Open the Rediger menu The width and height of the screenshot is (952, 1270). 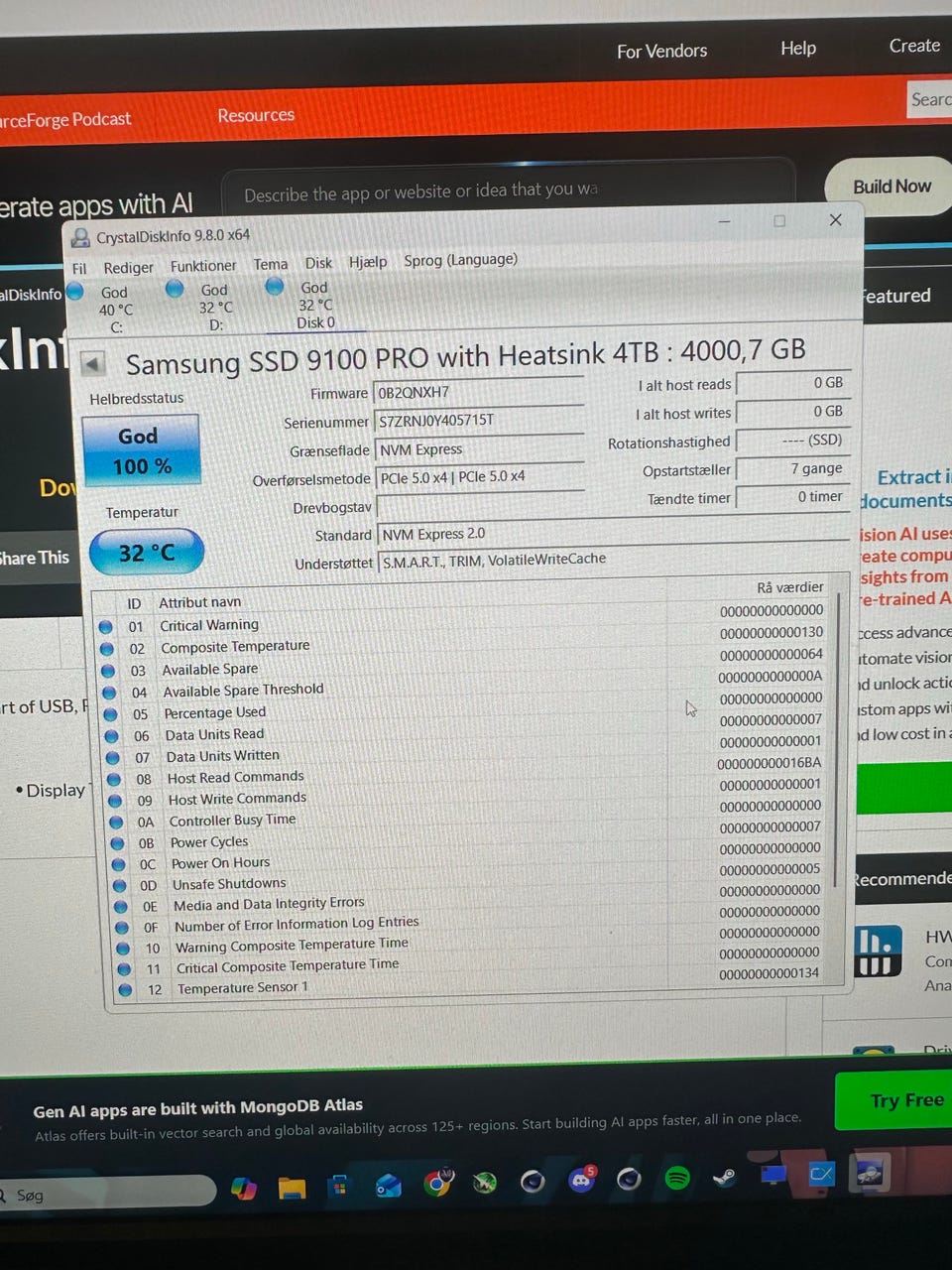(x=129, y=267)
